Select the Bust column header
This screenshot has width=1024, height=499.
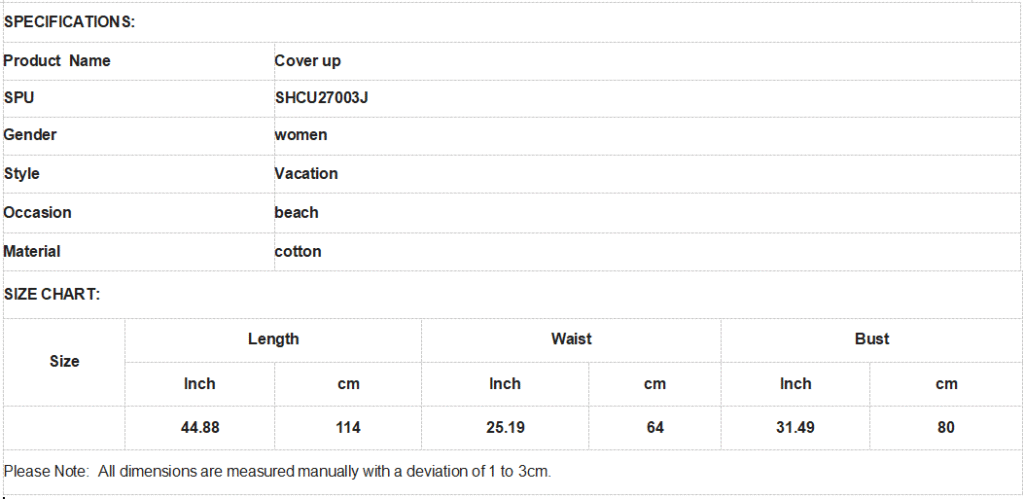coord(871,340)
